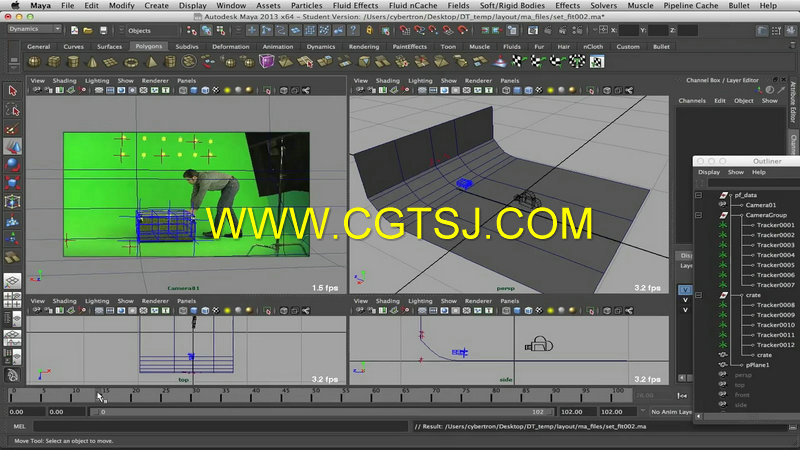Toggle third layer visibility V box

click(x=685, y=310)
